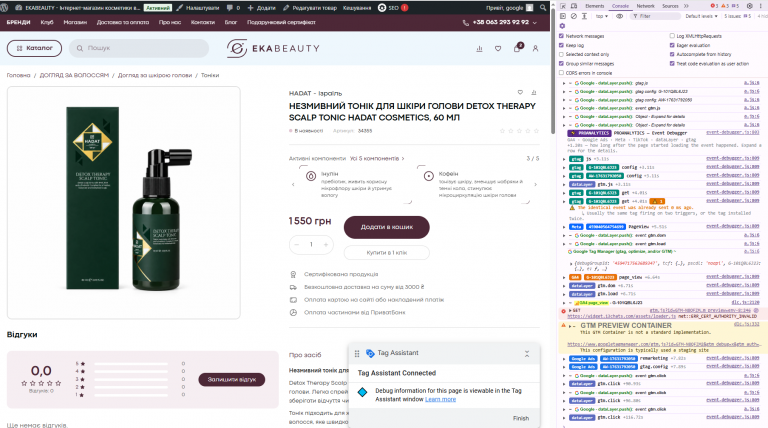Screen dimensions: 768x428
Task: Click the EKABEAUTY logo
Action: 273,48
